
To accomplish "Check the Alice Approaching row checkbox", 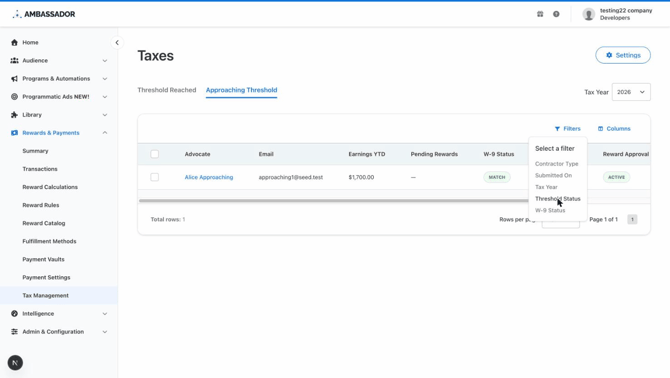I will pyautogui.click(x=155, y=177).
